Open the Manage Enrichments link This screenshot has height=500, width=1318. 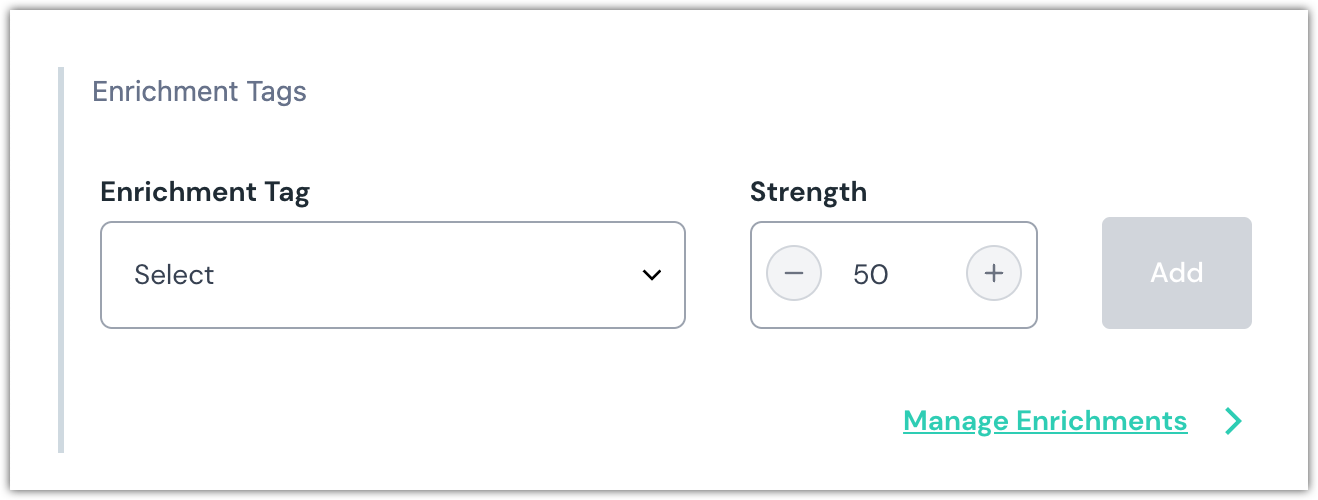tap(1045, 421)
